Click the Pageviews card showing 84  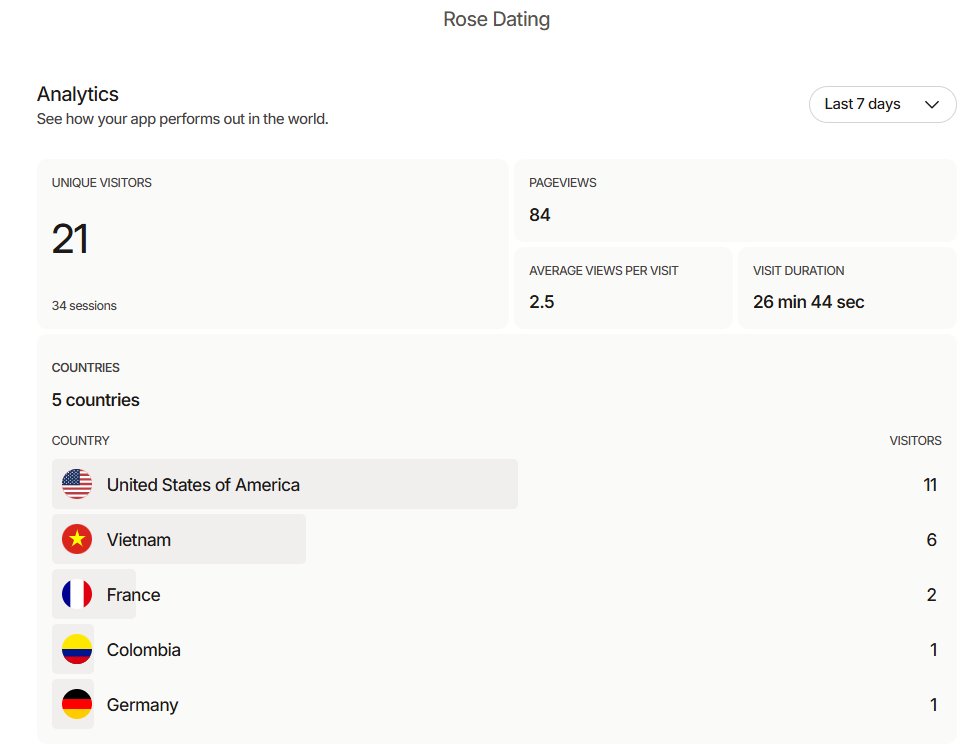pyautogui.click(x=736, y=201)
